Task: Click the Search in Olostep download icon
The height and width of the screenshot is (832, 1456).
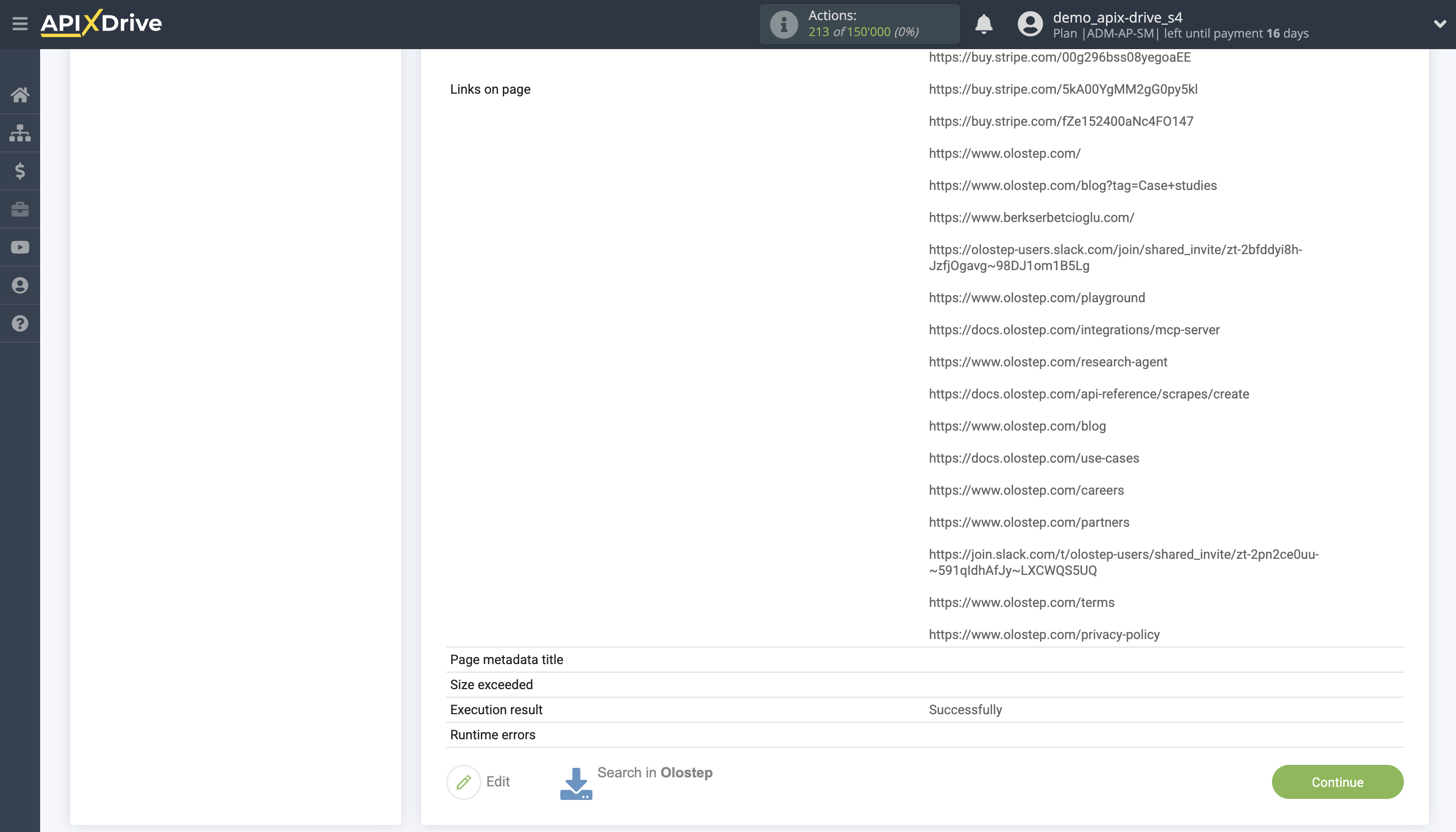Action: click(x=576, y=782)
